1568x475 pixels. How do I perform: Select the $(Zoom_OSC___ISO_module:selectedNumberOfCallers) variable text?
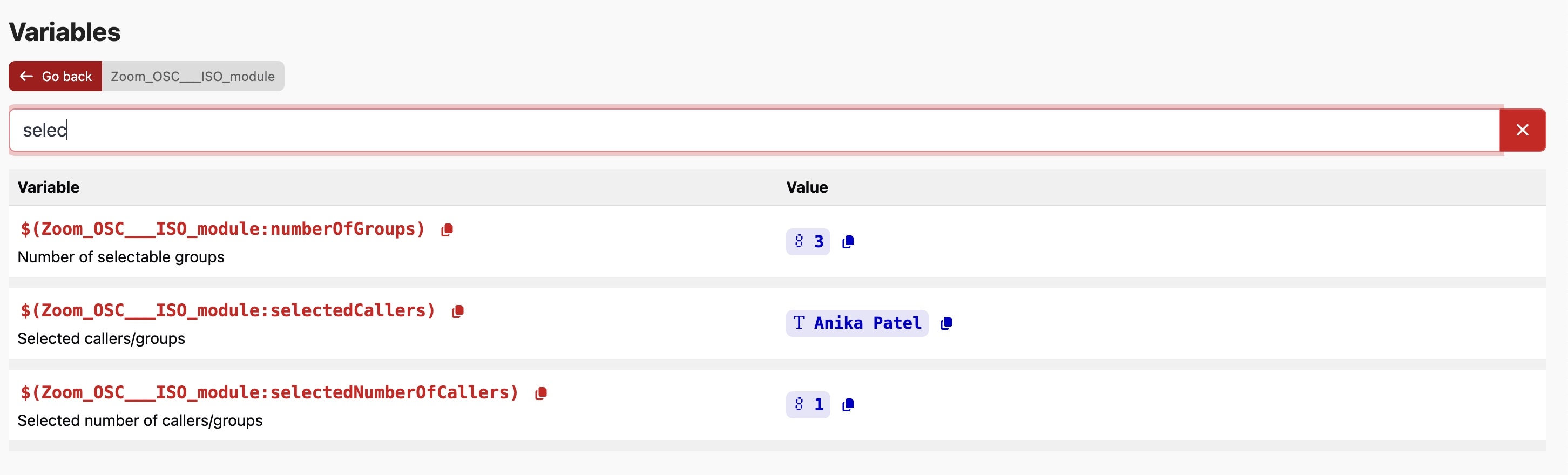269,392
